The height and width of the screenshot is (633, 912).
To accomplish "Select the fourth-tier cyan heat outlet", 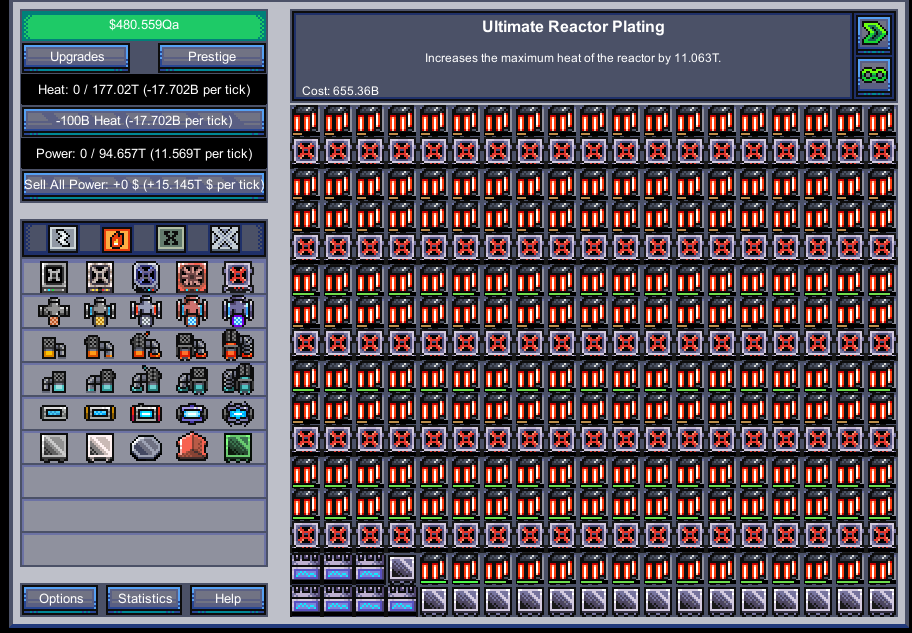I will pos(191,379).
